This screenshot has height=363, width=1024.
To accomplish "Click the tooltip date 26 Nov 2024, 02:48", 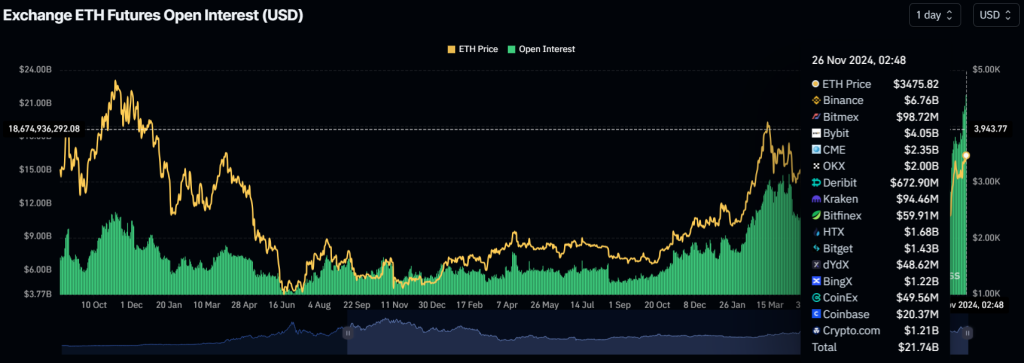I will 858,60.
